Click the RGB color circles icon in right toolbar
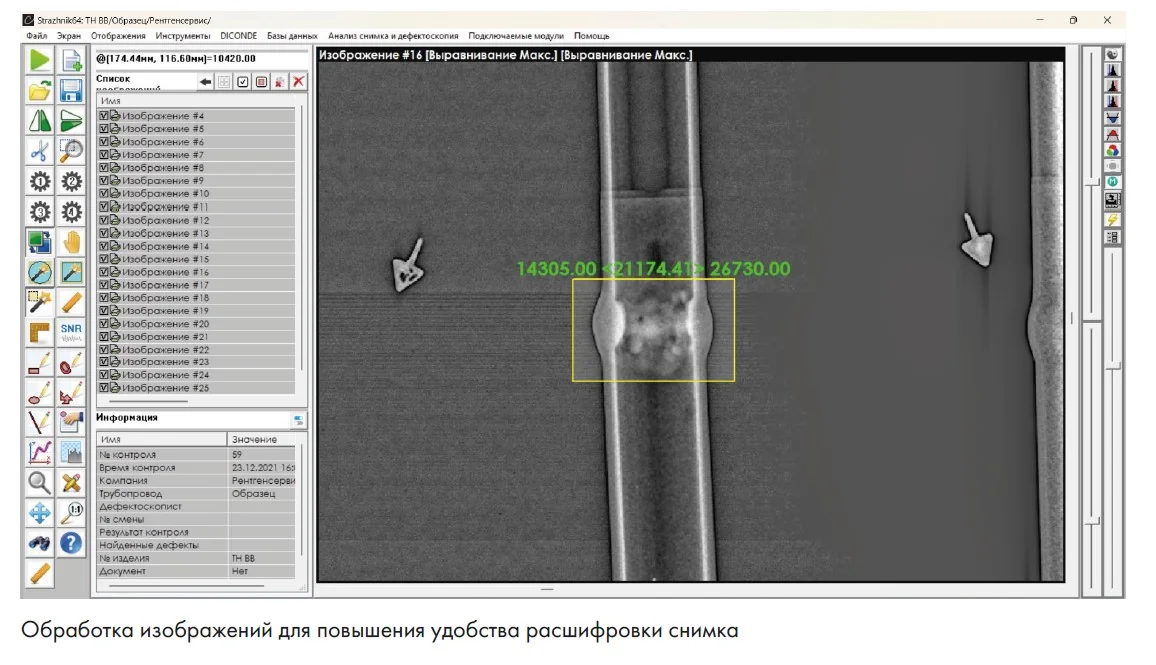This screenshot has height=665, width=1156. [1113, 150]
